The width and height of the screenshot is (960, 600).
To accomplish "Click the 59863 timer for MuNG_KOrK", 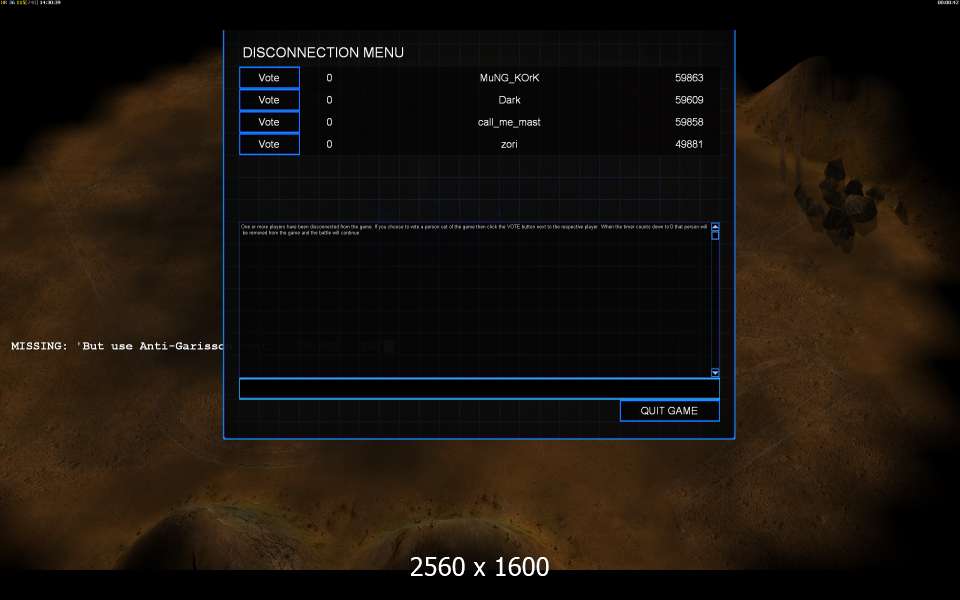I will [x=689, y=78].
